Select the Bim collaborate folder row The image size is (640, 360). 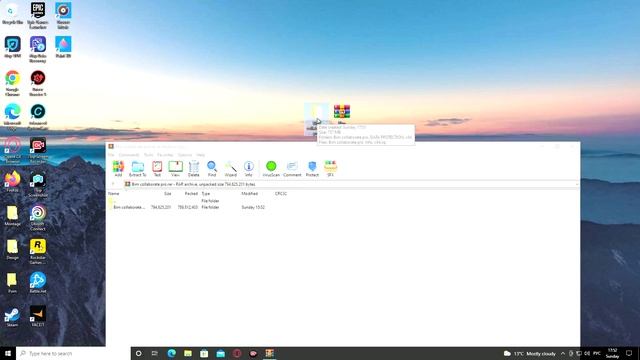coord(188,207)
